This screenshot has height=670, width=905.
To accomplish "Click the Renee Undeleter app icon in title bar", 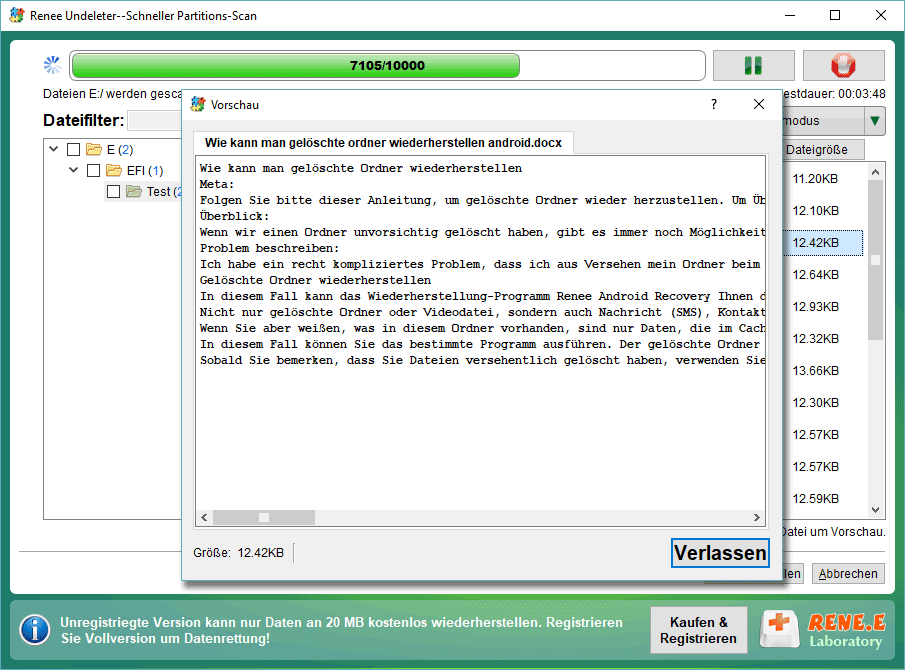I will (17, 16).
